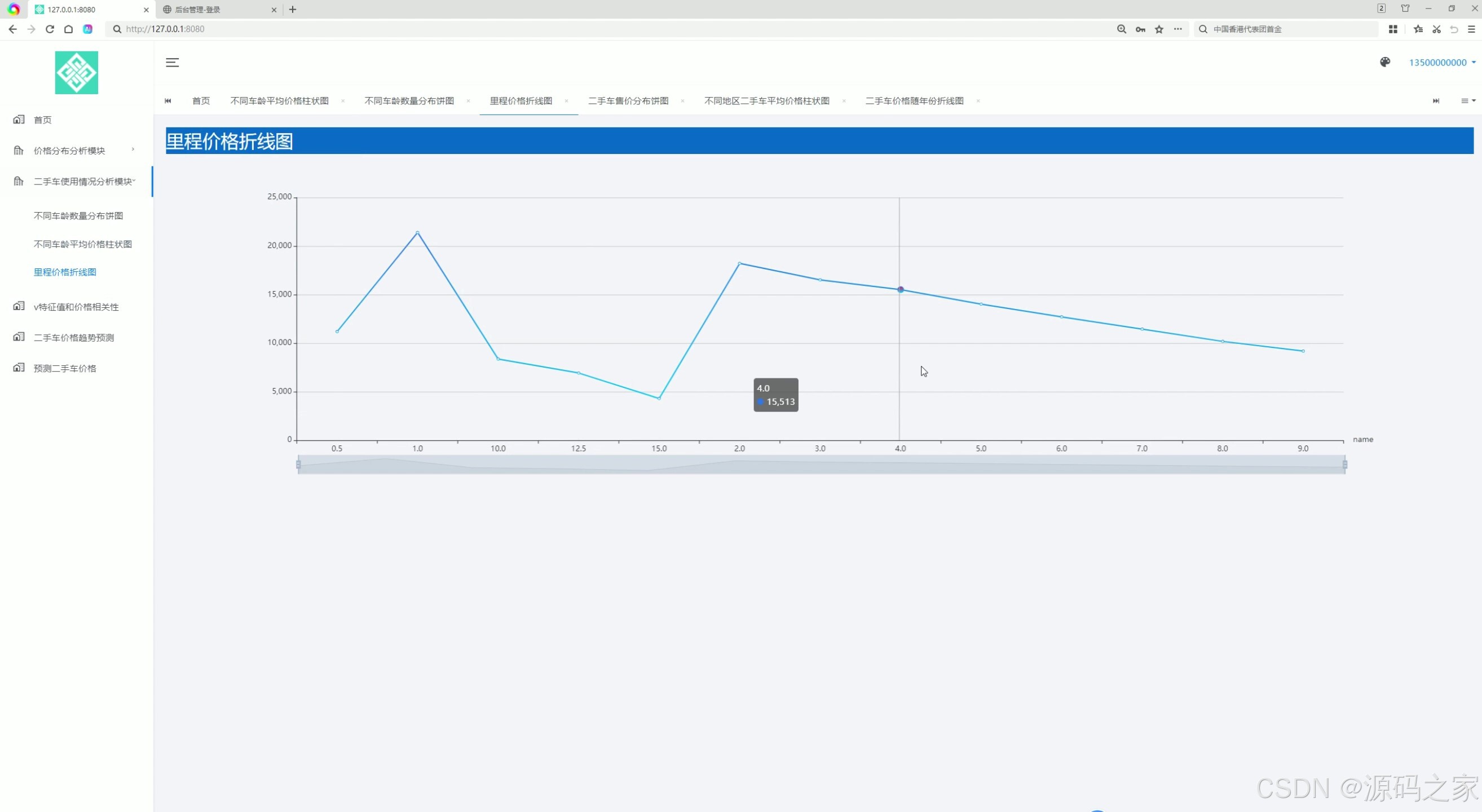Switch to the 二手车价格随年份折线图 tab
Screen dimensions: 1482x812
914,100
